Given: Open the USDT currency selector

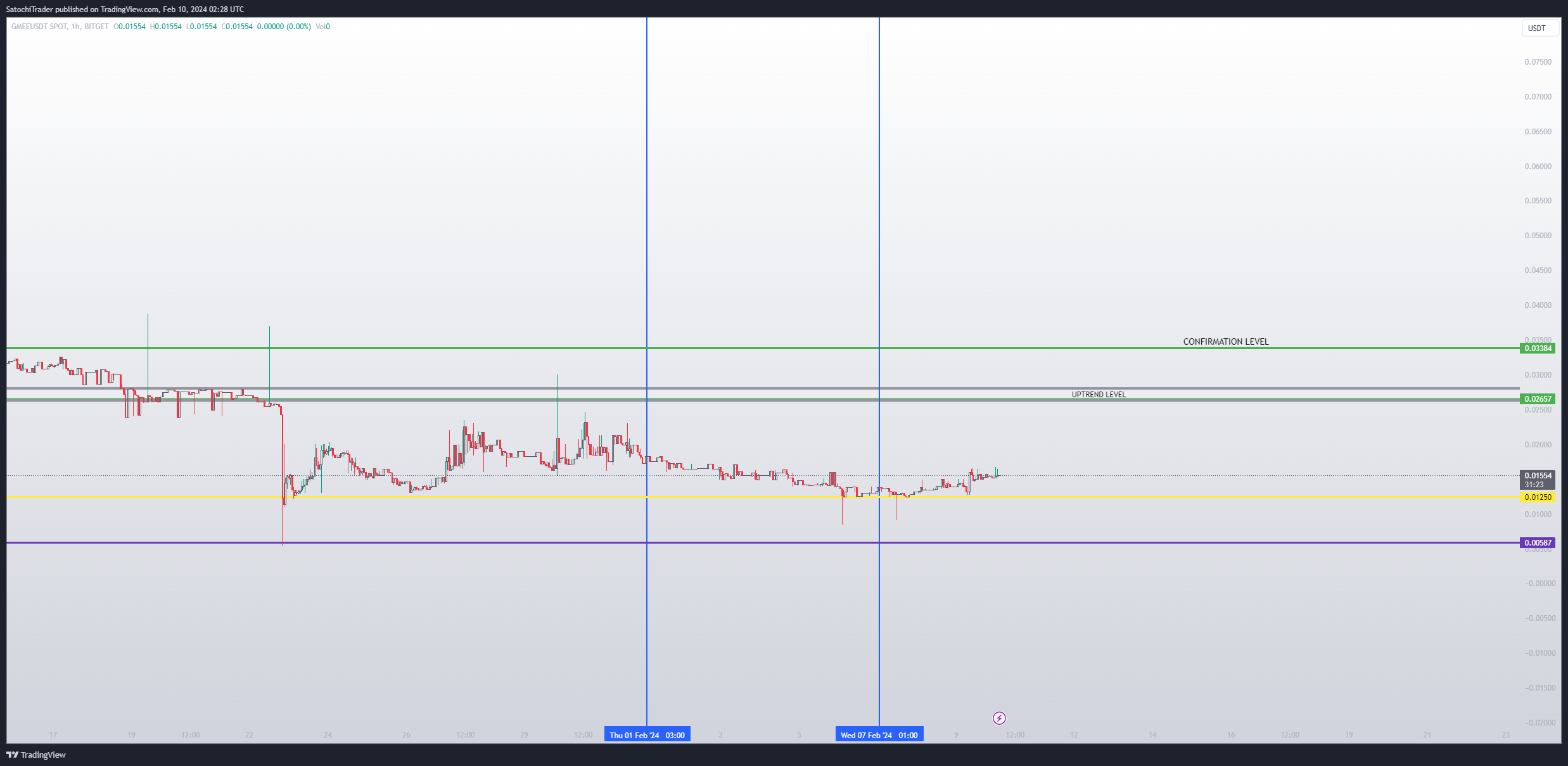Looking at the screenshot, I should [1540, 28].
